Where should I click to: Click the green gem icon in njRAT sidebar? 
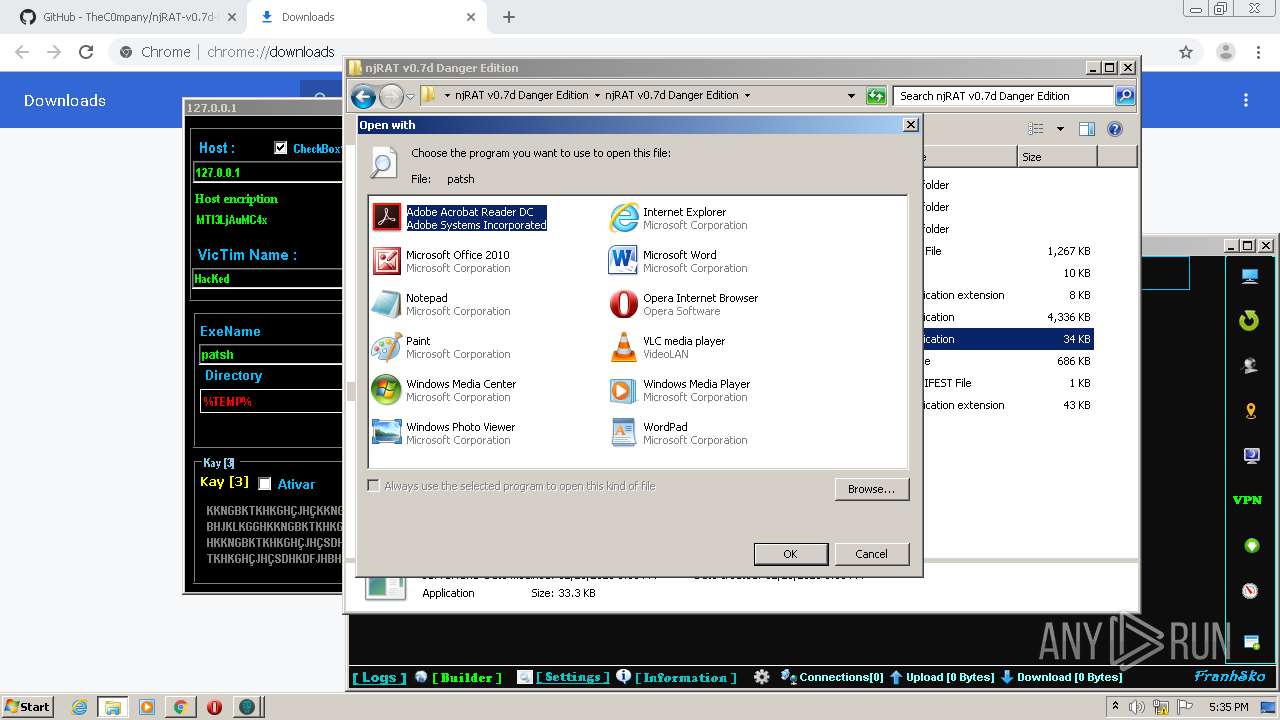[1250, 546]
